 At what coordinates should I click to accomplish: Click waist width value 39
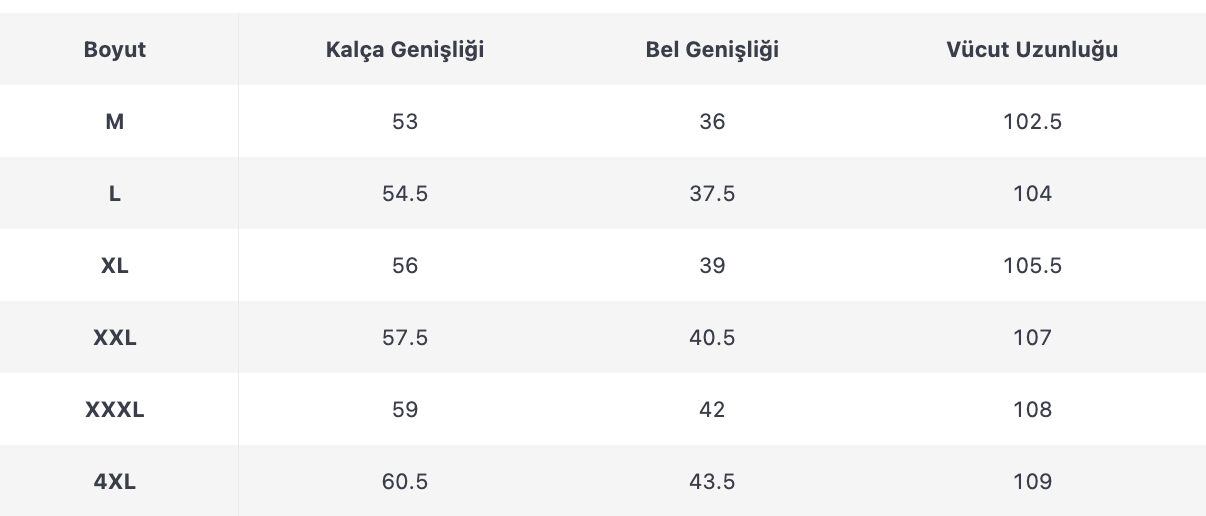(x=712, y=266)
